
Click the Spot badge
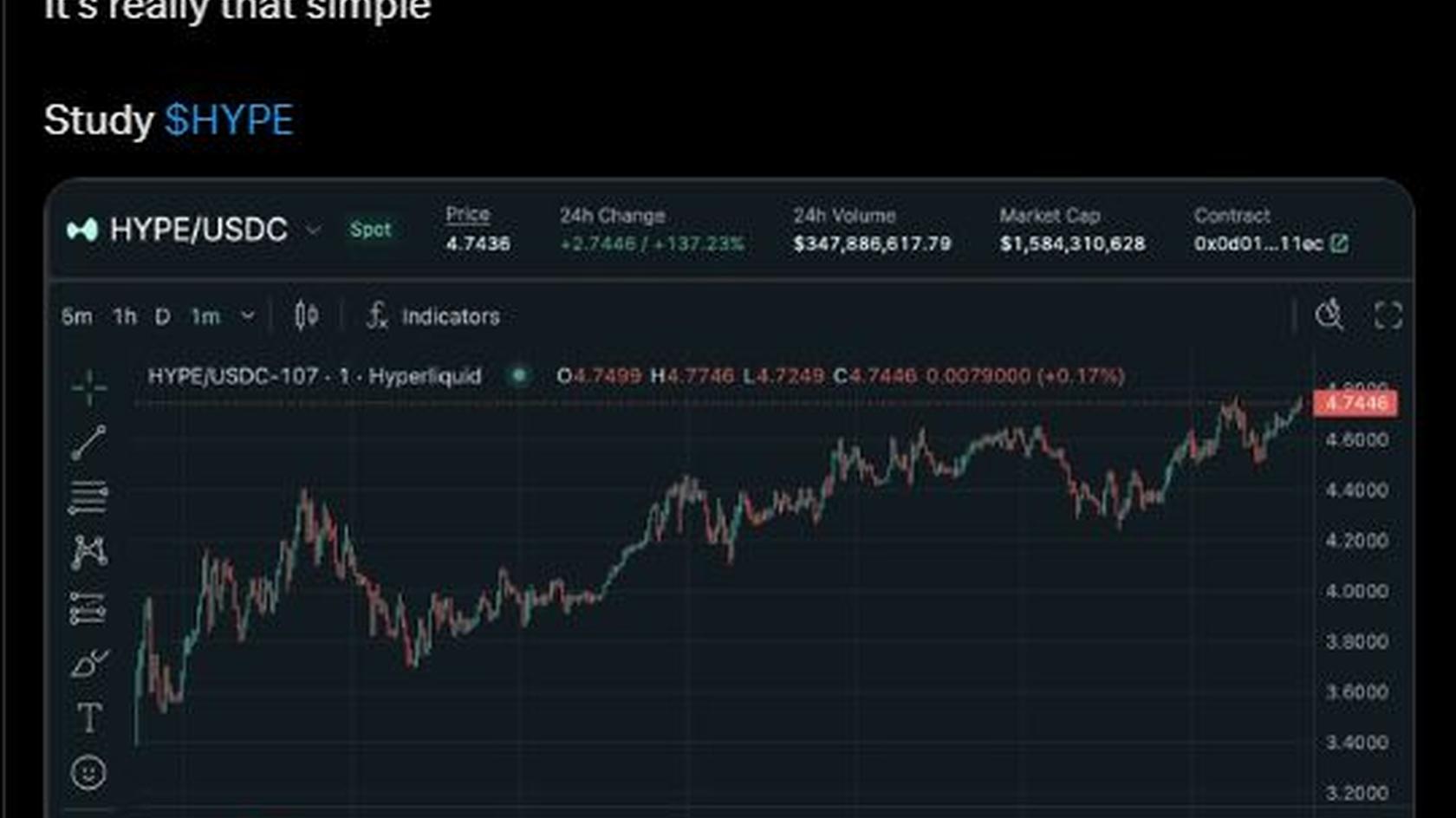(x=370, y=230)
